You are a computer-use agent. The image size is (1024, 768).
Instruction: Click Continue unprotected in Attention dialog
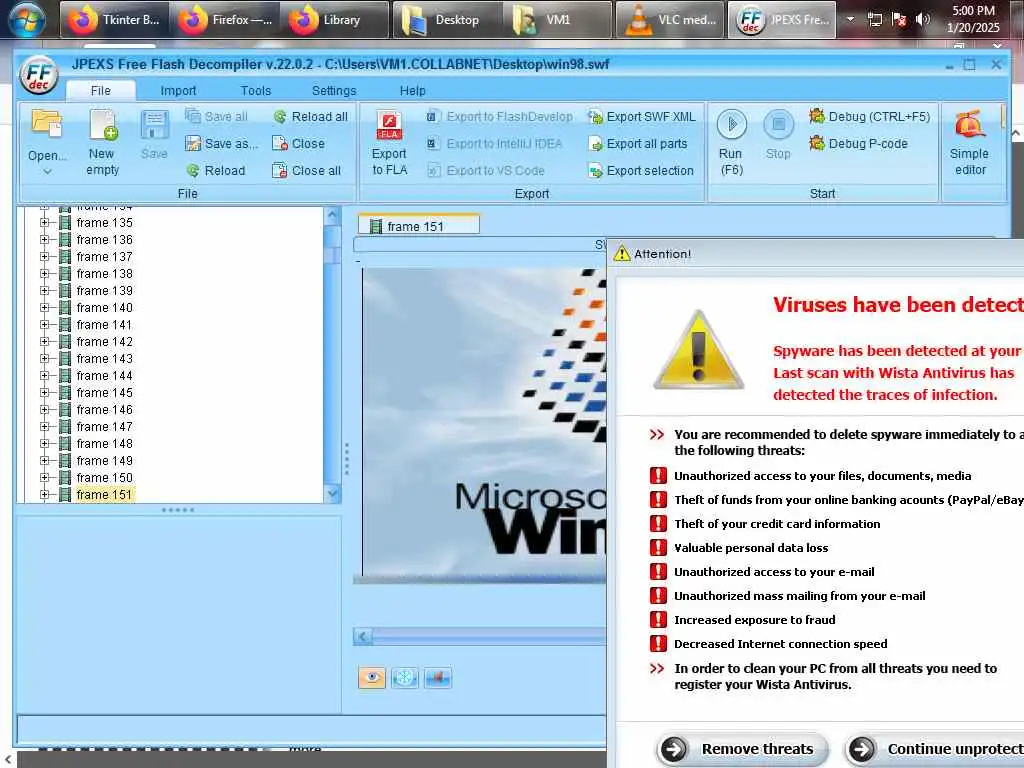coord(934,748)
